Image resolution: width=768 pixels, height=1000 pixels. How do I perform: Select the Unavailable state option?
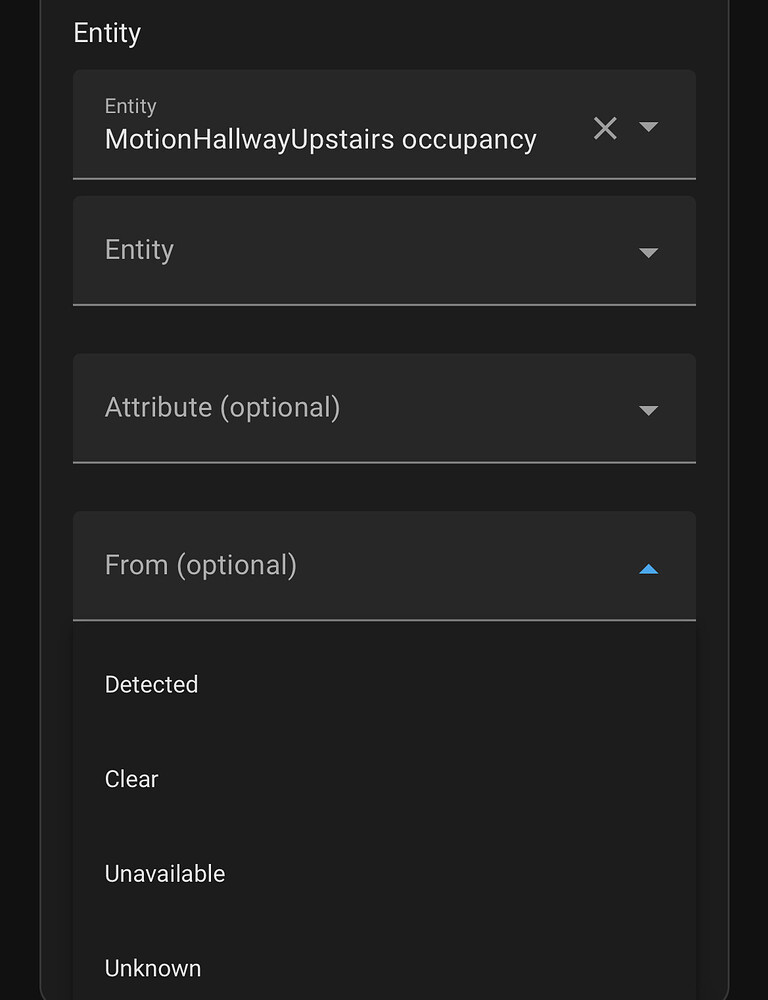(164, 873)
